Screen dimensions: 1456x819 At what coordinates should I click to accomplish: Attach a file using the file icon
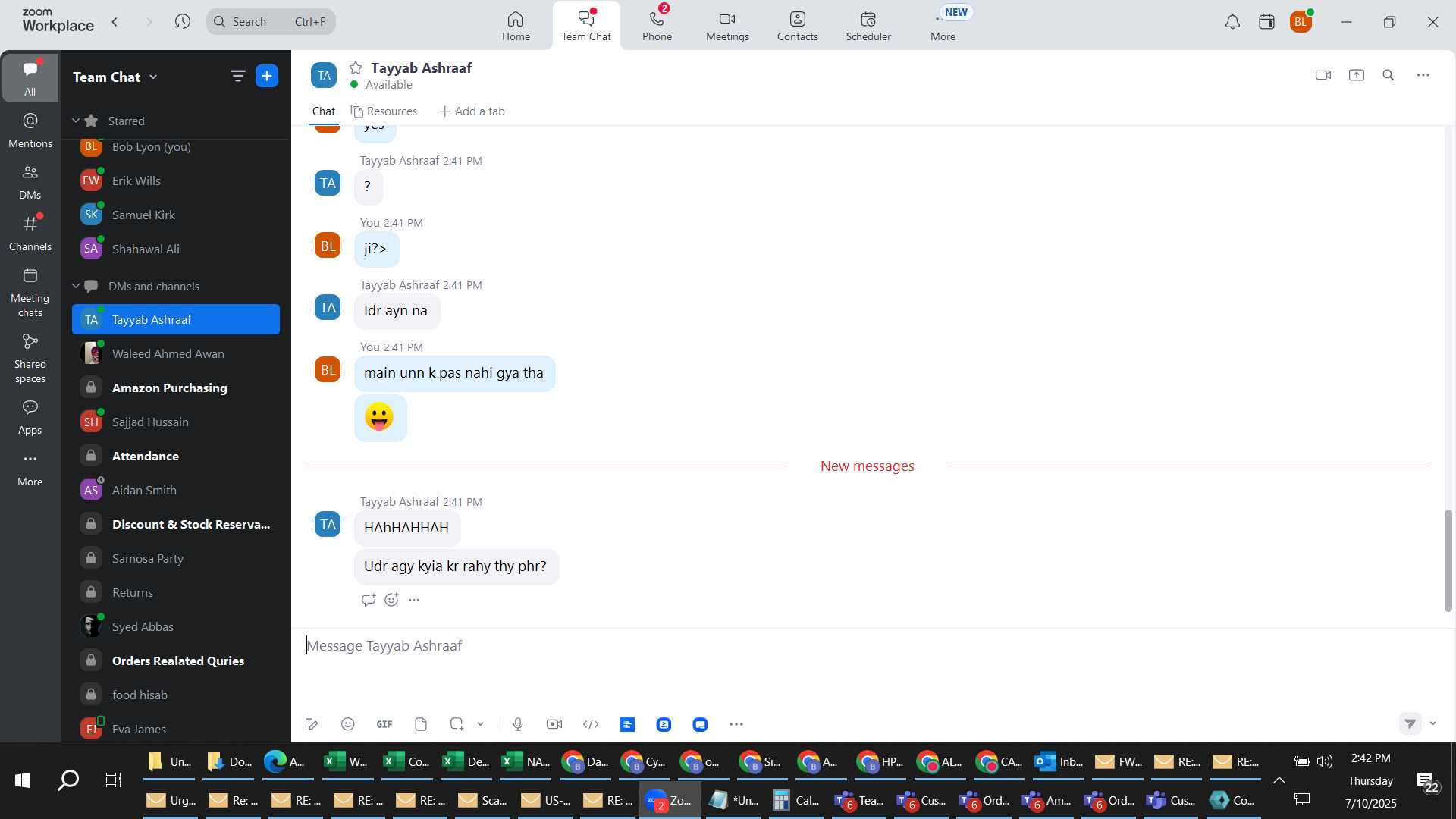tap(421, 724)
